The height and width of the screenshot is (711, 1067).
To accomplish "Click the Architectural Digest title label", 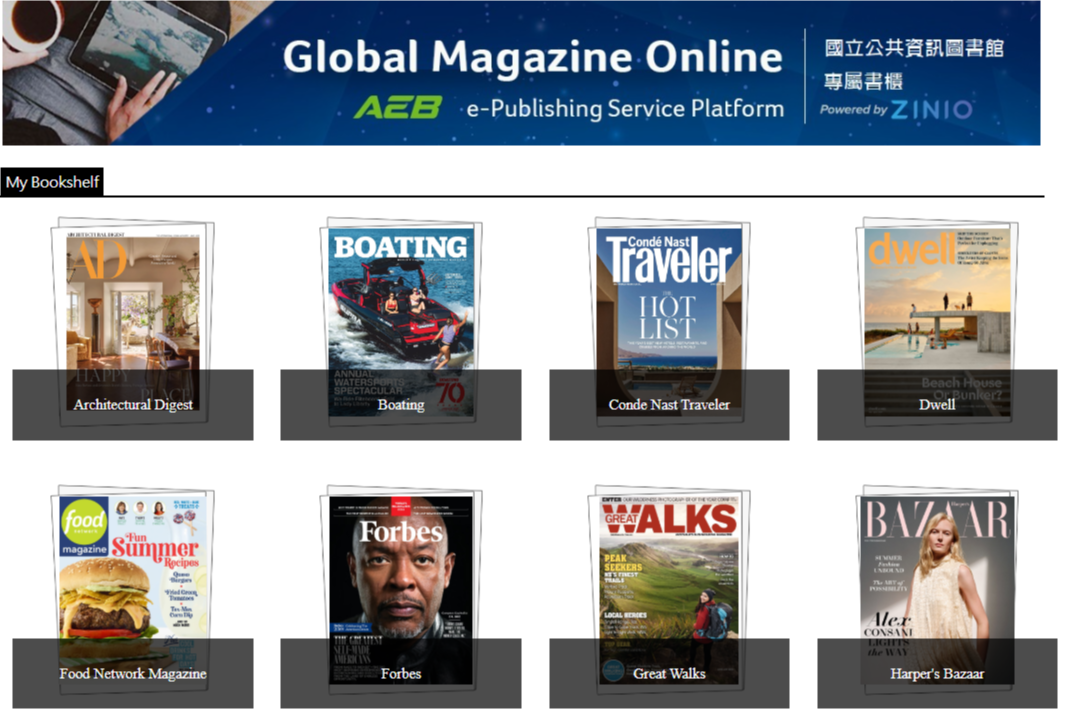I will (x=133, y=405).
